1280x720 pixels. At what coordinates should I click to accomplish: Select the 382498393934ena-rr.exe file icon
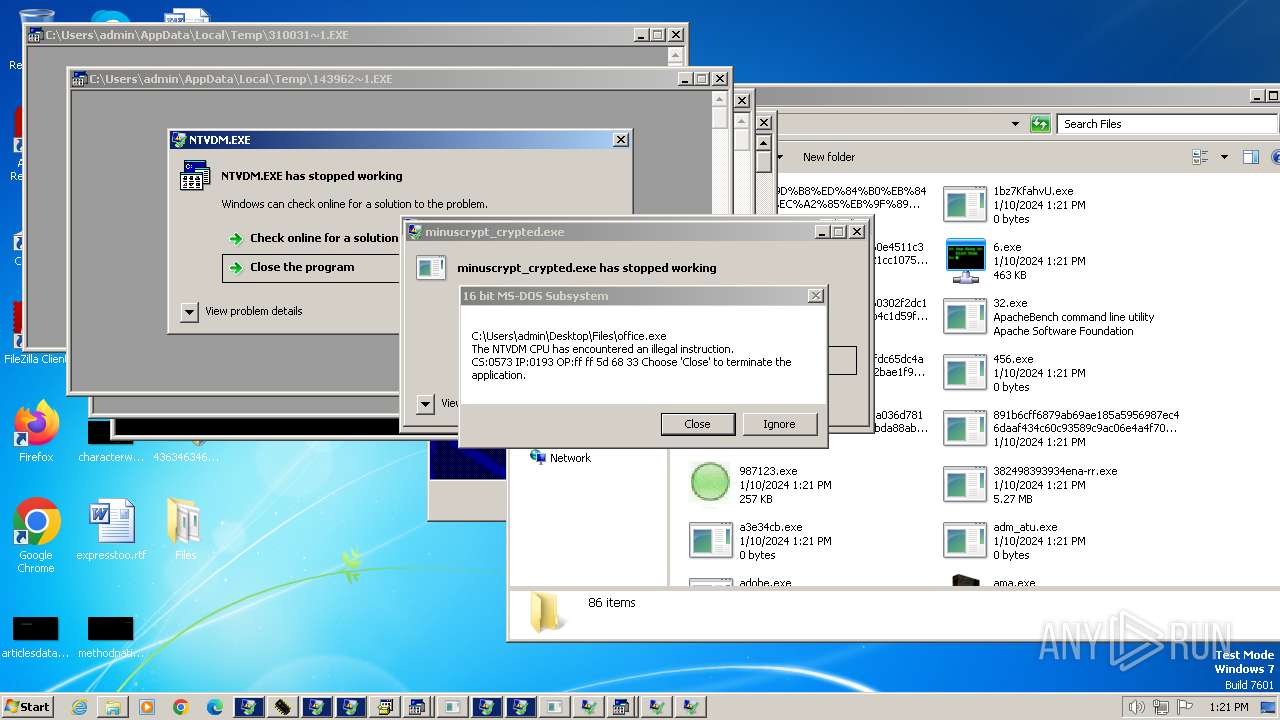tap(965, 484)
